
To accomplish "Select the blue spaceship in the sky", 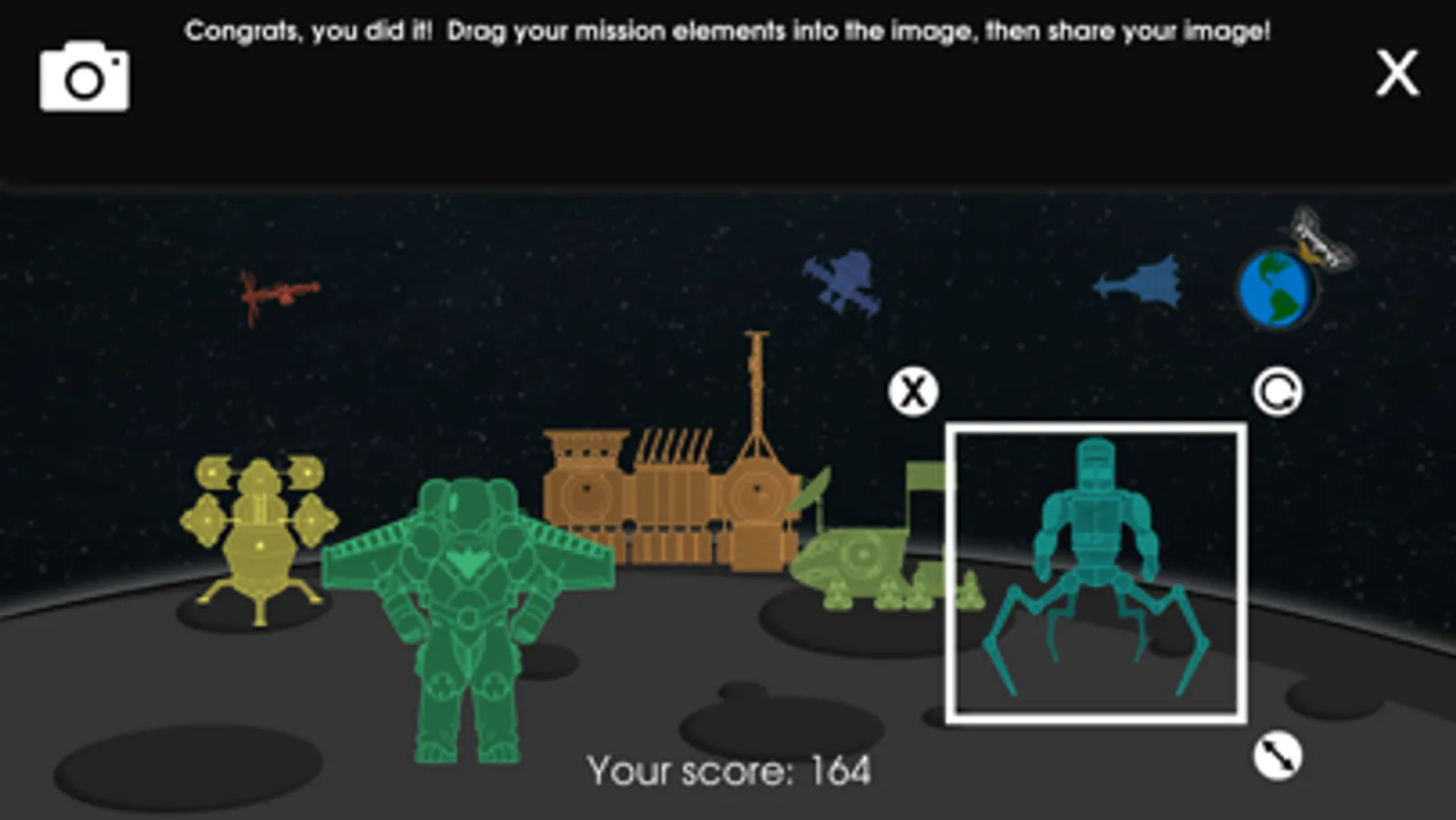I will tap(1140, 282).
